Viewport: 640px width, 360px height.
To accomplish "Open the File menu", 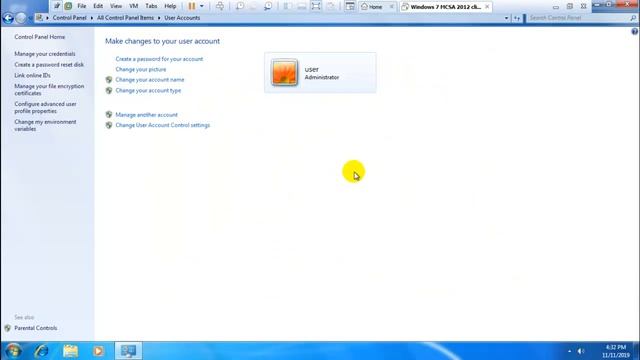I will pyautogui.click(x=82, y=6).
